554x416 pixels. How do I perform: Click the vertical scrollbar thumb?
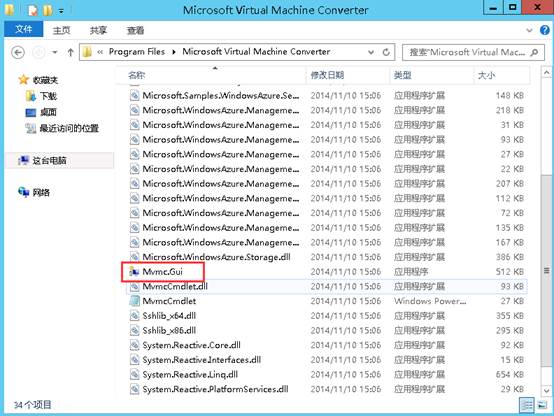(546, 270)
